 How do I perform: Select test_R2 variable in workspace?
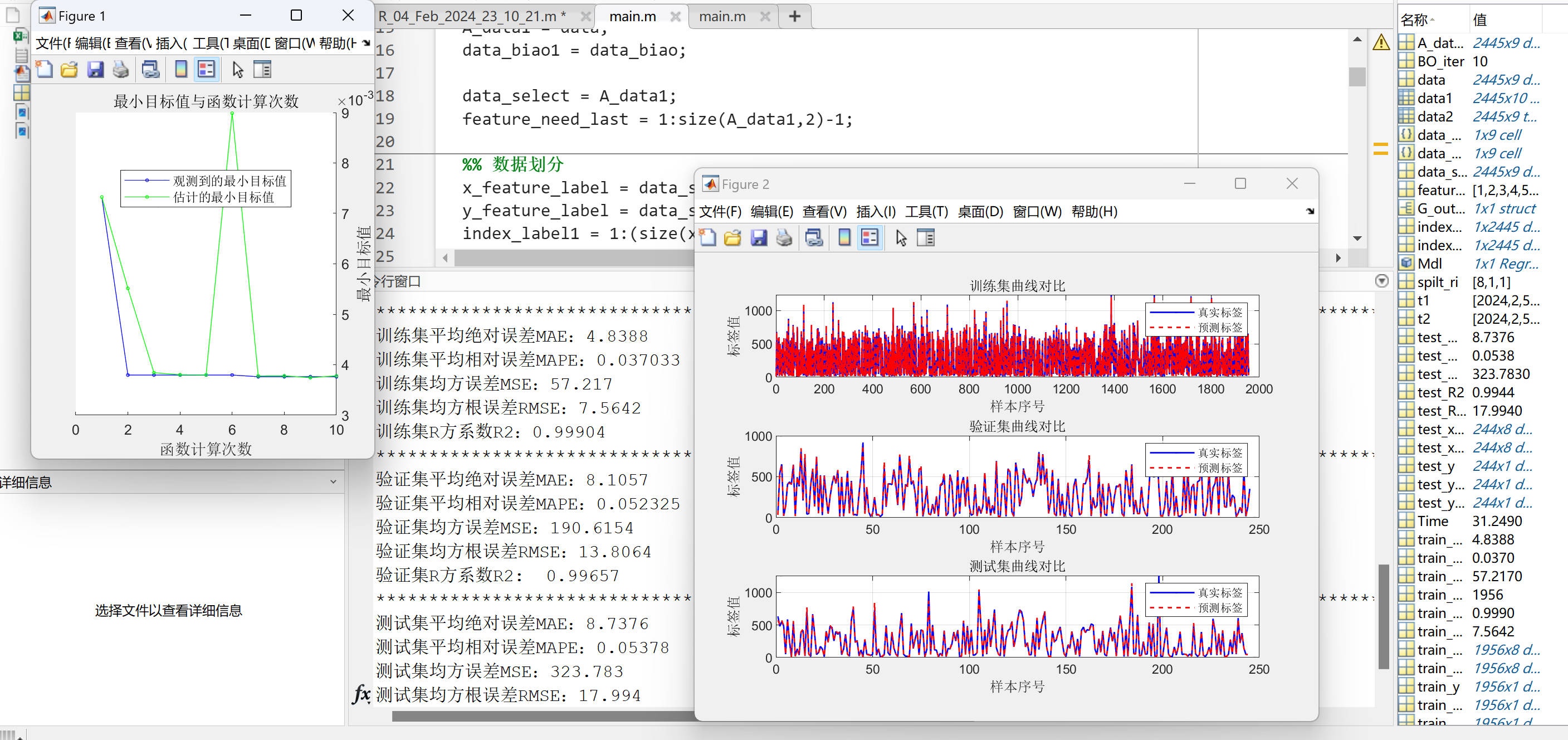(x=1439, y=392)
